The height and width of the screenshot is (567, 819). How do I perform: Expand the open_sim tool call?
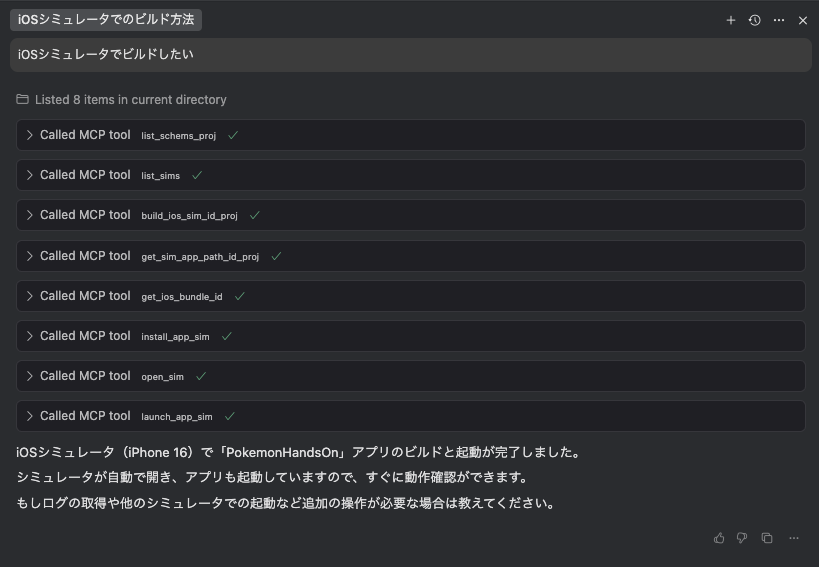point(30,376)
